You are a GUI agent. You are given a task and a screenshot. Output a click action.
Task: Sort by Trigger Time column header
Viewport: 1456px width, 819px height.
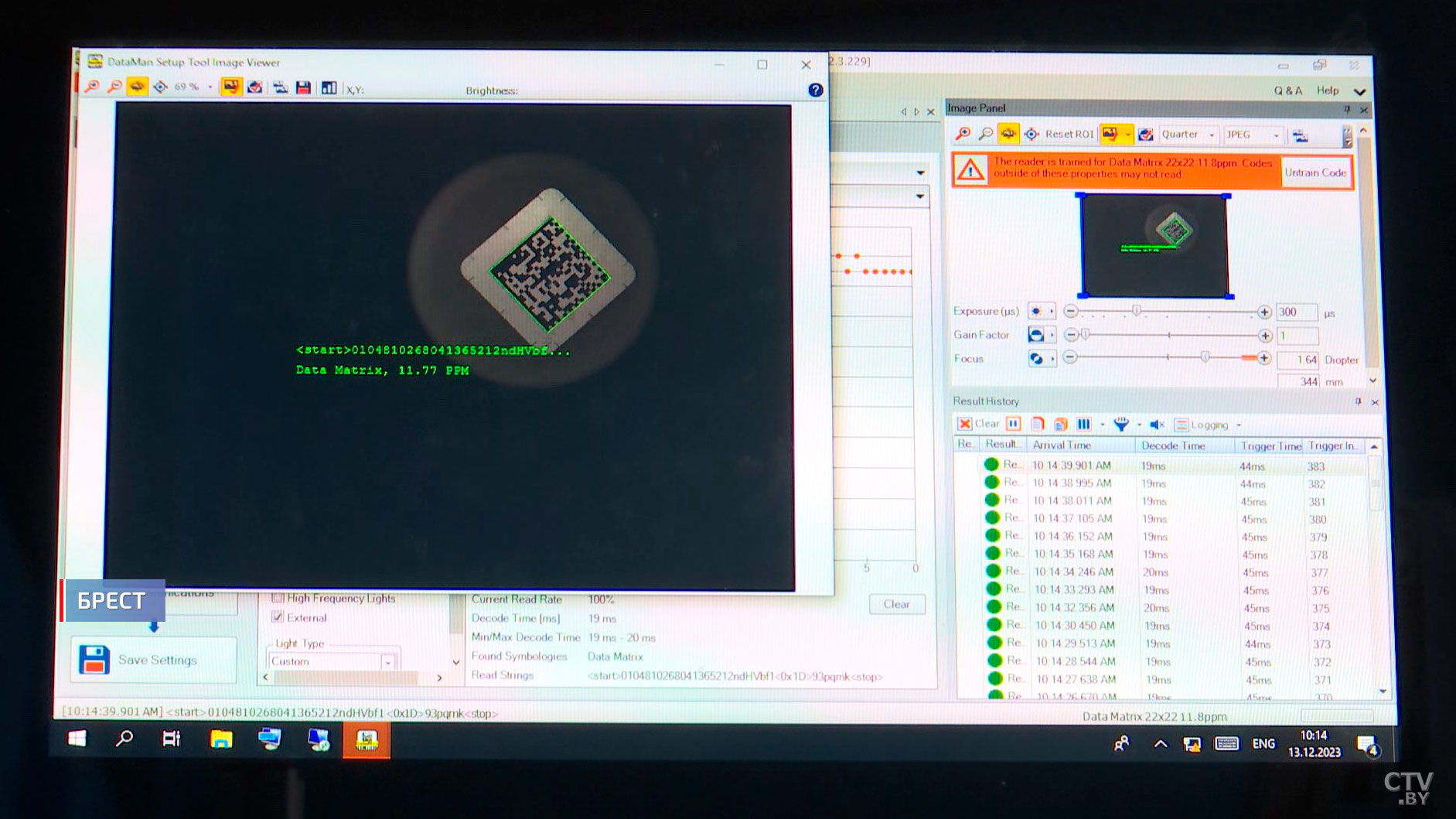(x=1270, y=446)
